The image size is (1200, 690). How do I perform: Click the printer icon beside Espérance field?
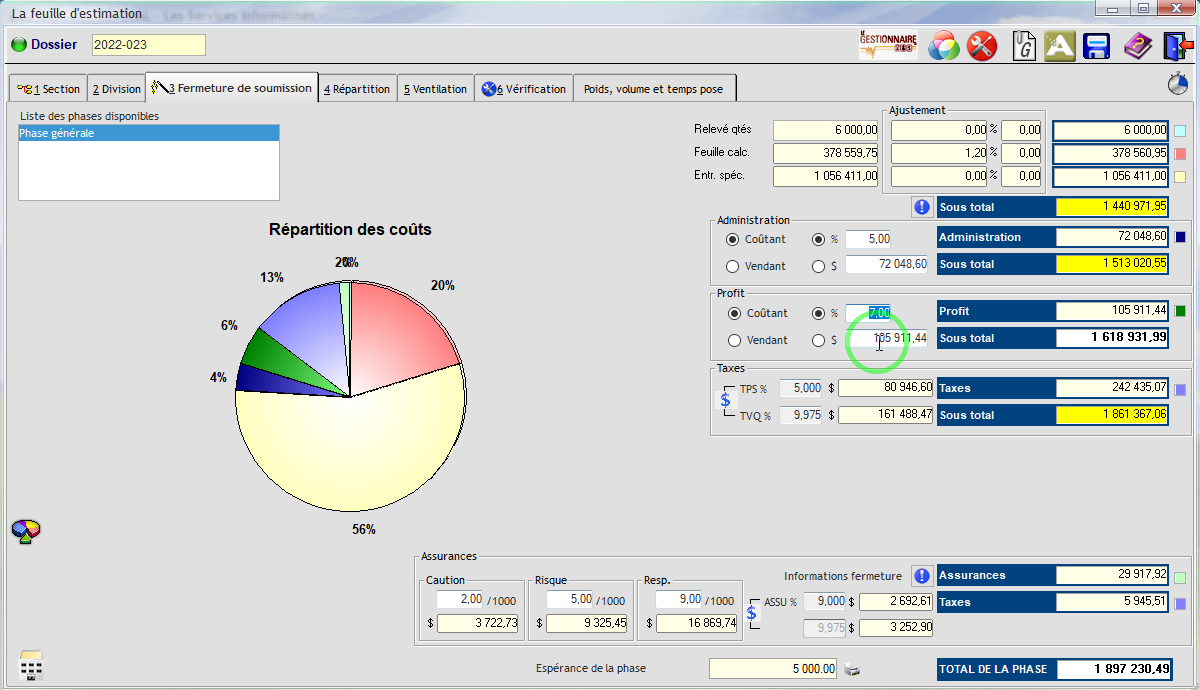[x=852, y=669]
